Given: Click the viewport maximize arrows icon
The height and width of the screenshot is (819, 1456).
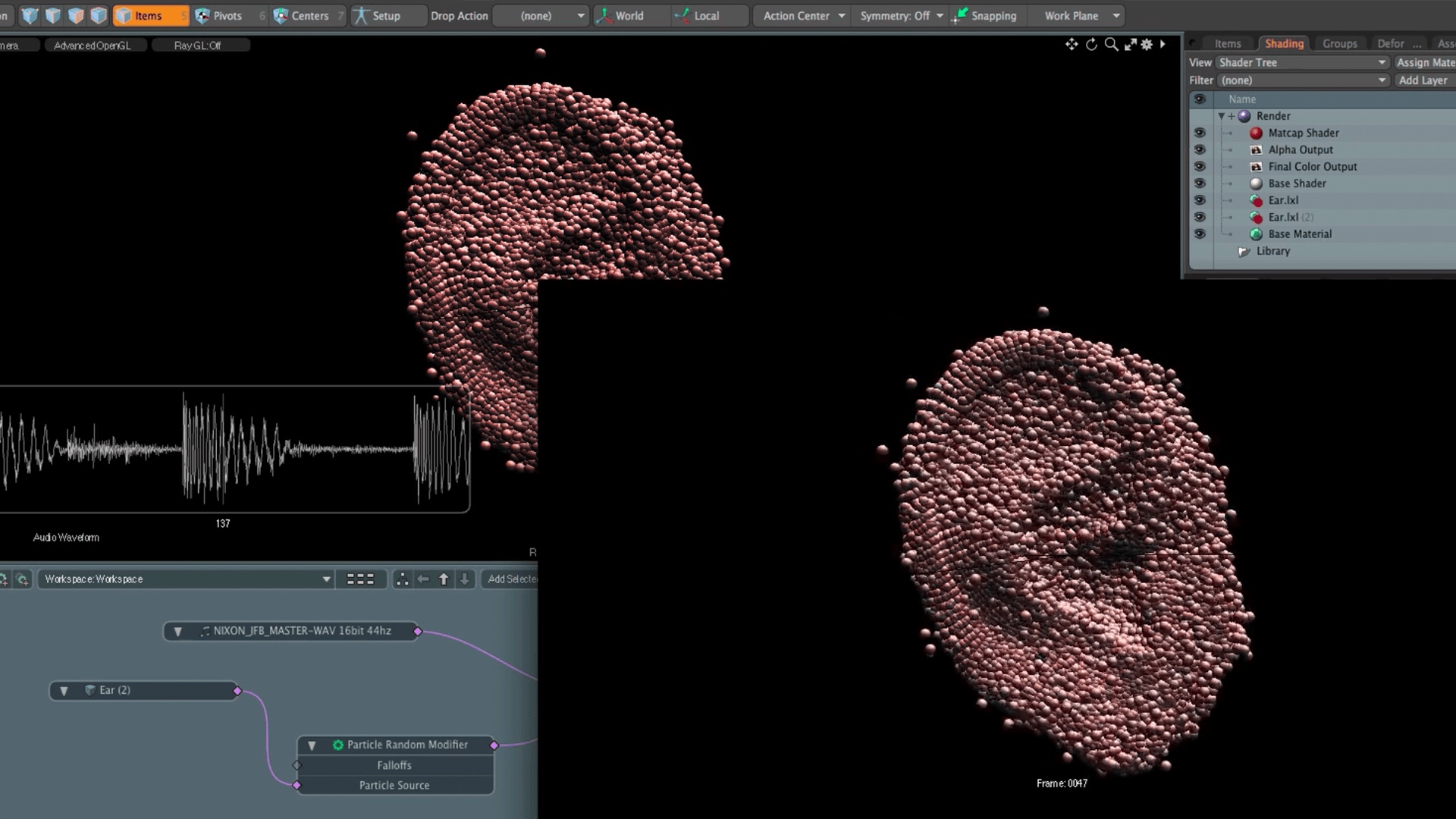Looking at the screenshot, I should (x=1130, y=45).
